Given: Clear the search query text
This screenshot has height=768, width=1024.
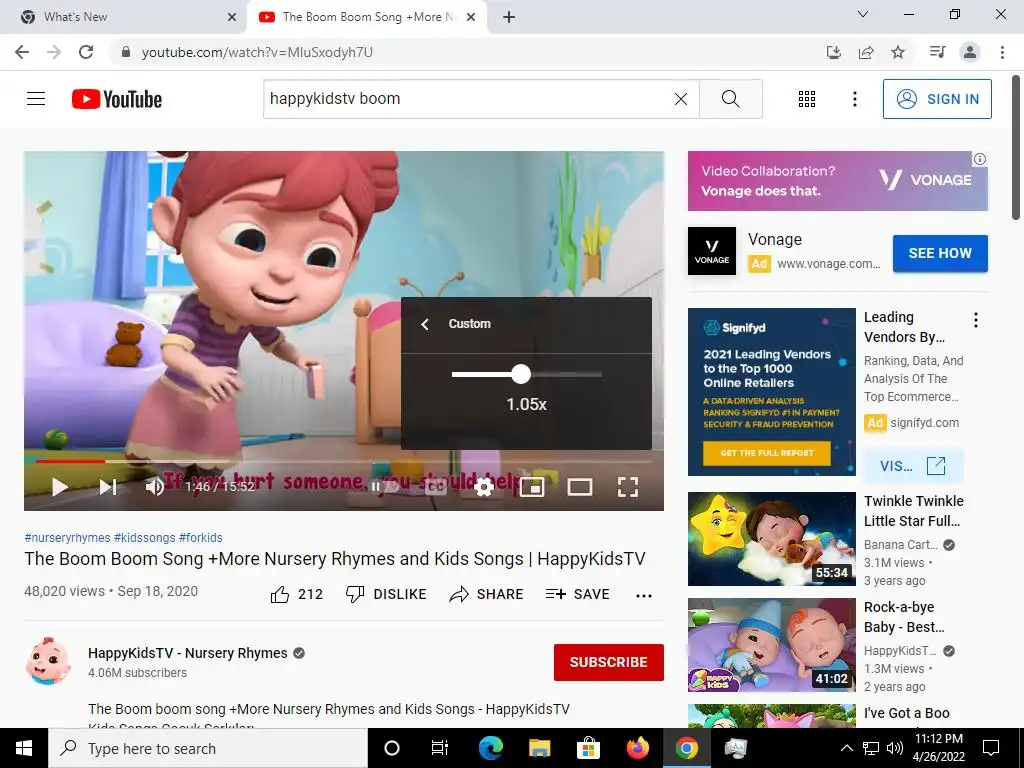Looking at the screenshot, I should 680,99.
